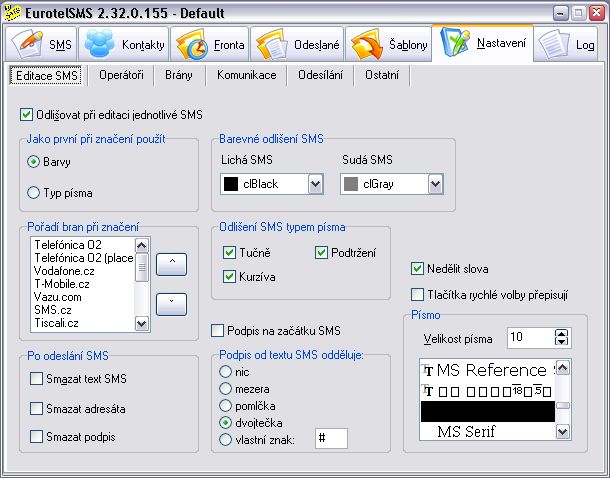Click the Nastavení checklist icon
Screen dimensions: 610x478
[454, 42]
